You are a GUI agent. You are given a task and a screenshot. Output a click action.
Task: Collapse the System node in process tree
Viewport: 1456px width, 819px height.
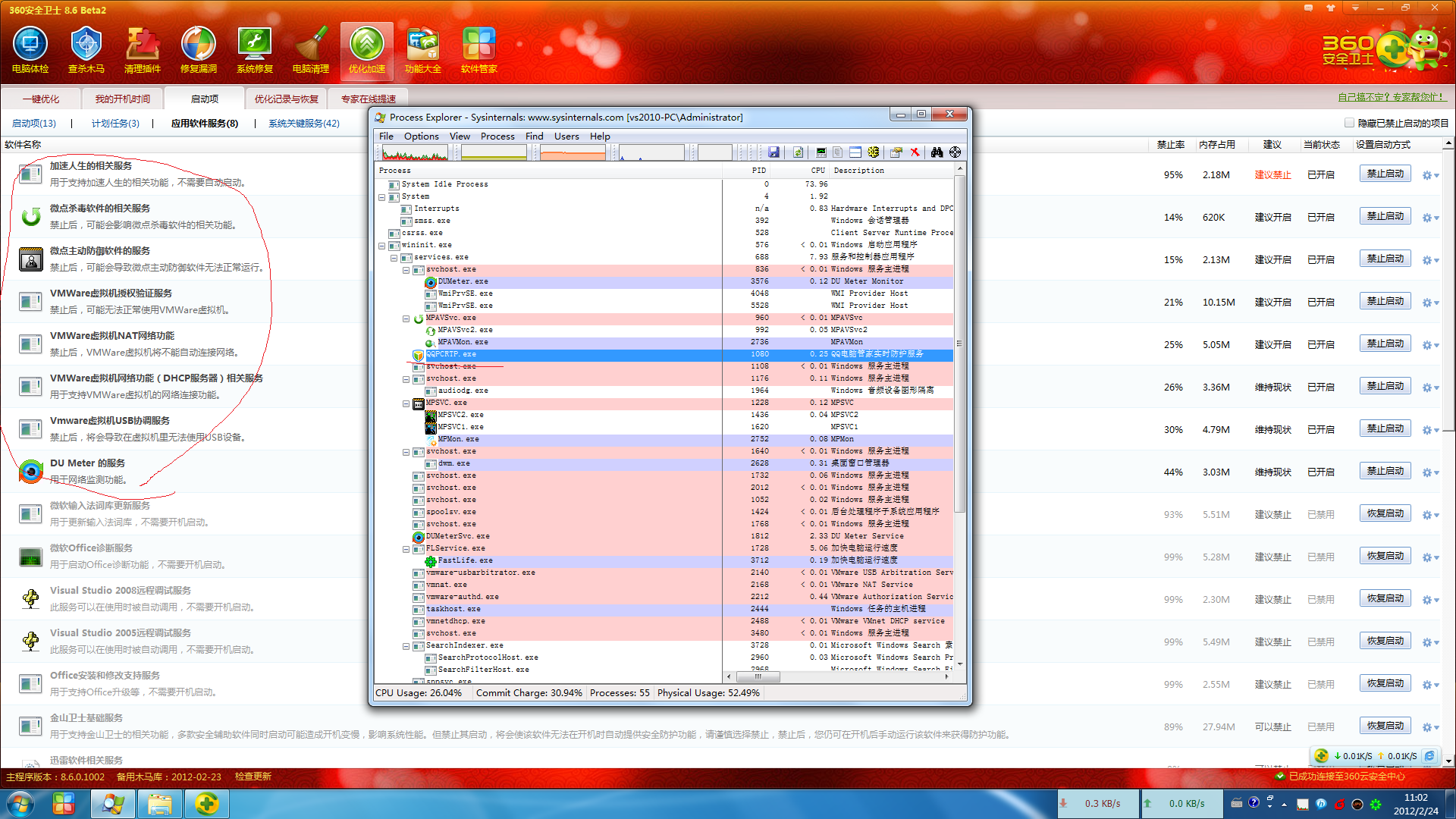[x=381, y=197]
